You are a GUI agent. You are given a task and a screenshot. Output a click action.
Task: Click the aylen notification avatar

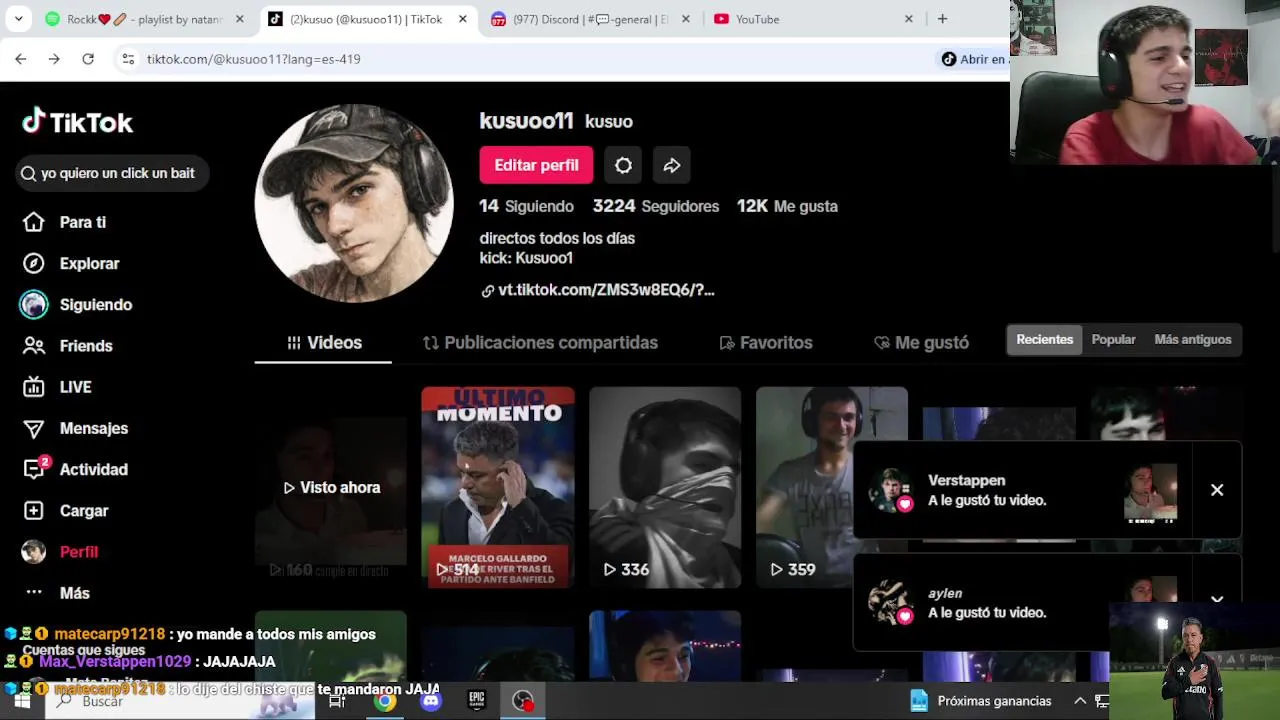890,603
